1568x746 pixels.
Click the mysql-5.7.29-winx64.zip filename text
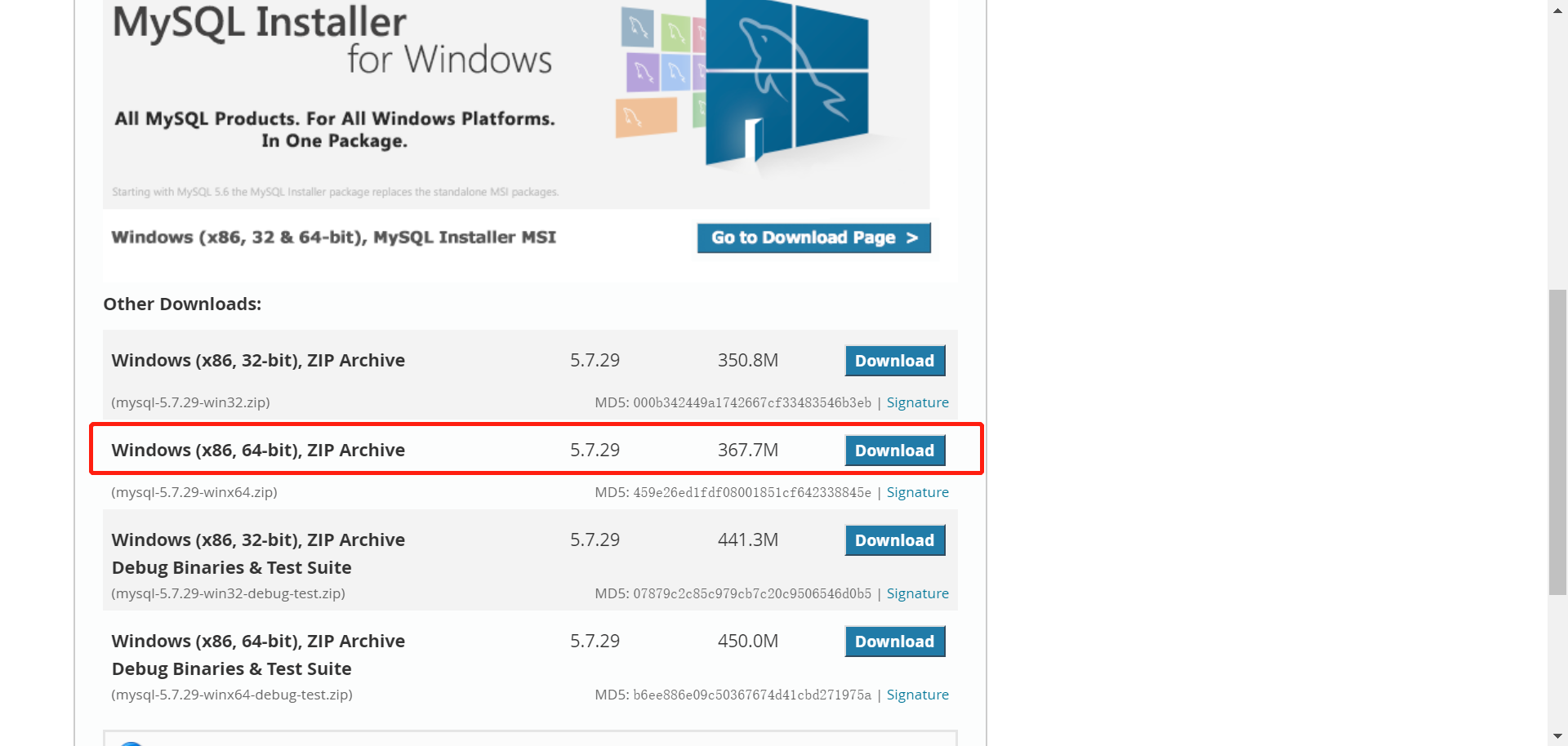pyautogui.click(x=194, y=492)
